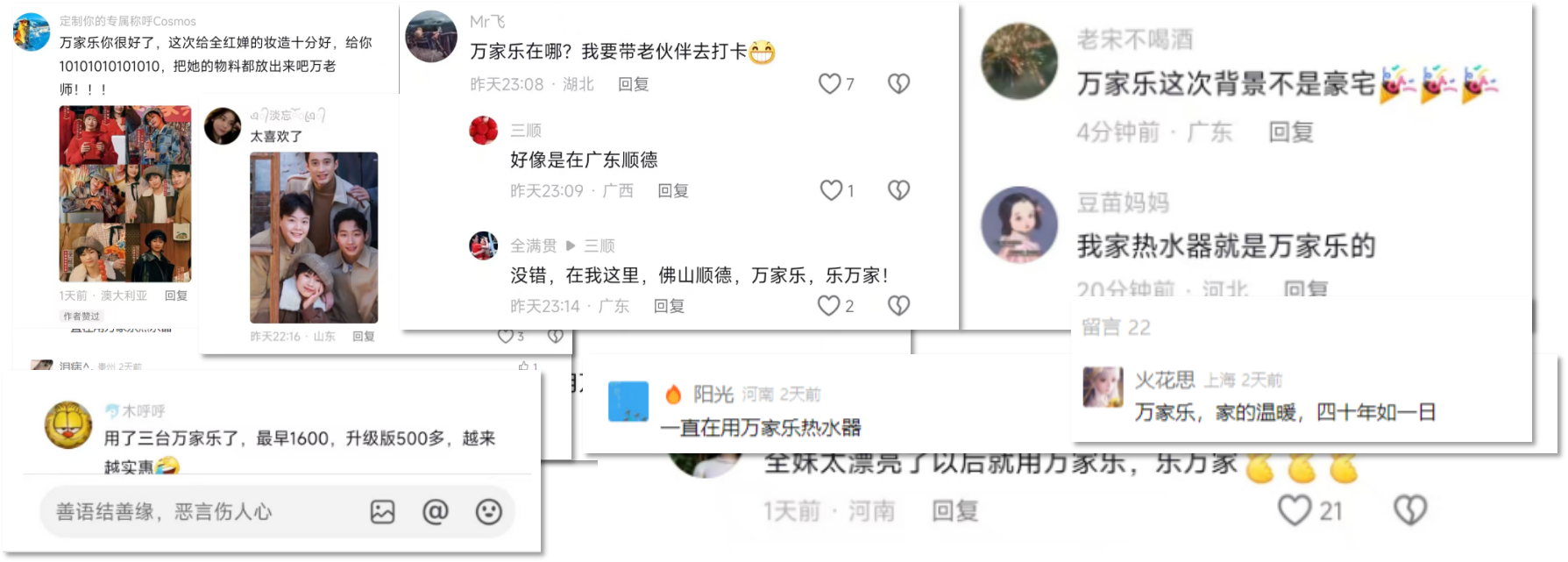Dislike 全满贯's reply with broken heart
The width and height of the screenshot is (1568, 562).
click(x=898, y=305)
